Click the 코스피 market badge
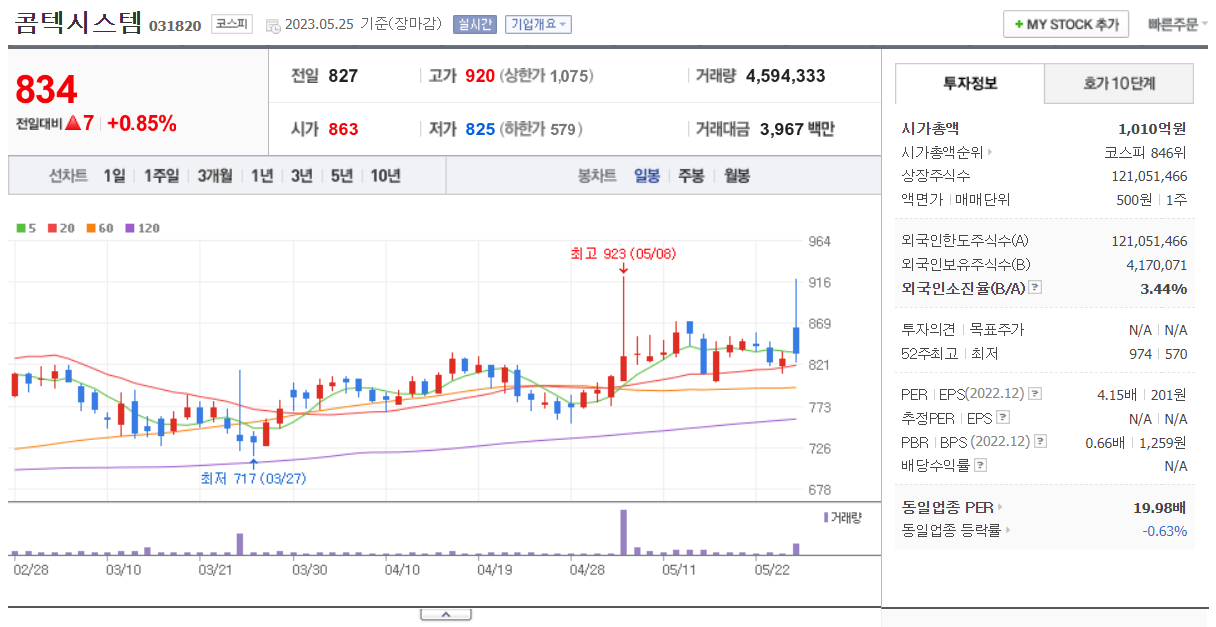The height and width of the screenshot is (627, 1216). pyautogui.click(x=232, y=24)
